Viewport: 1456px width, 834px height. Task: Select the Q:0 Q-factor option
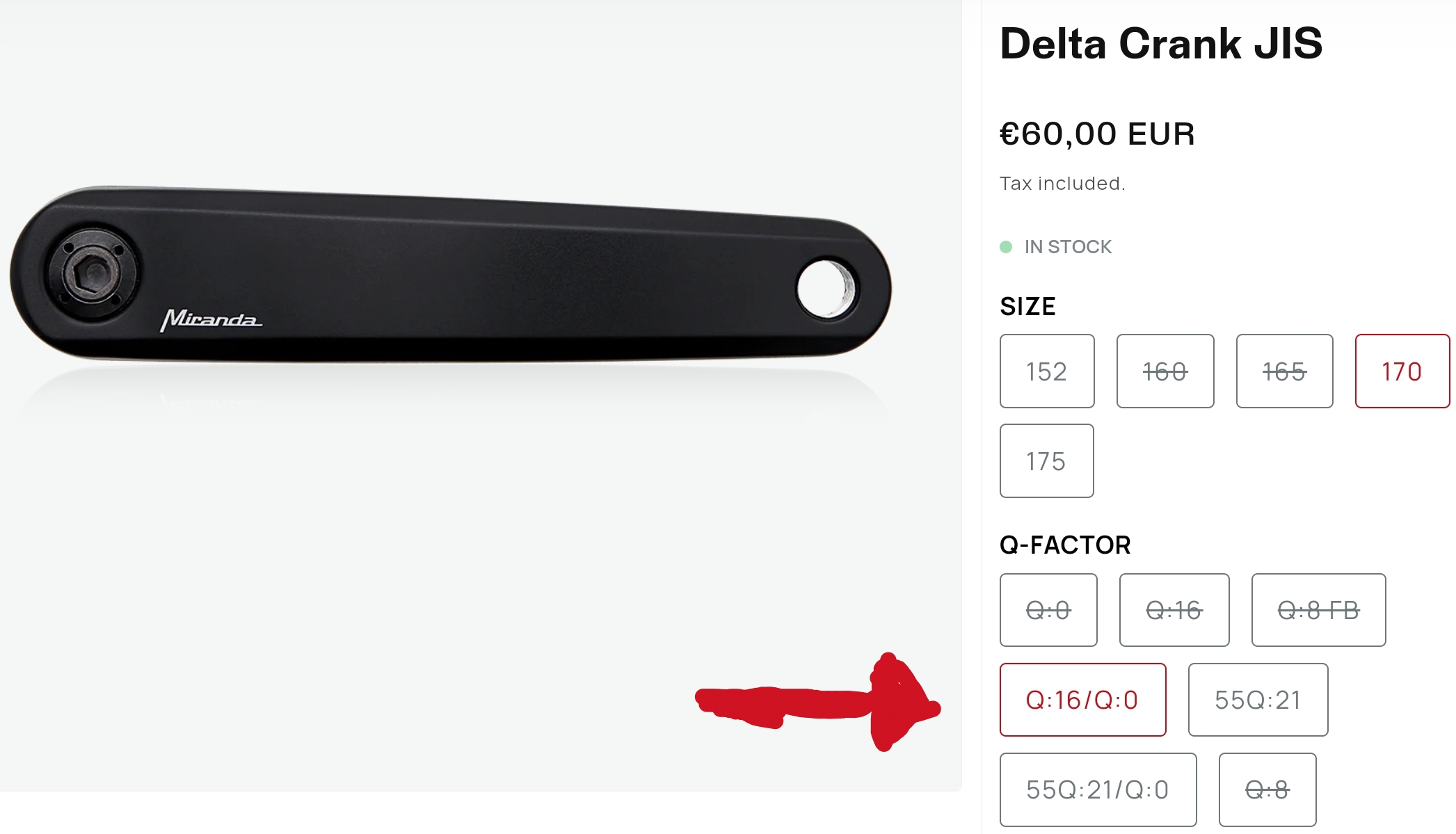pos(1048,610)
